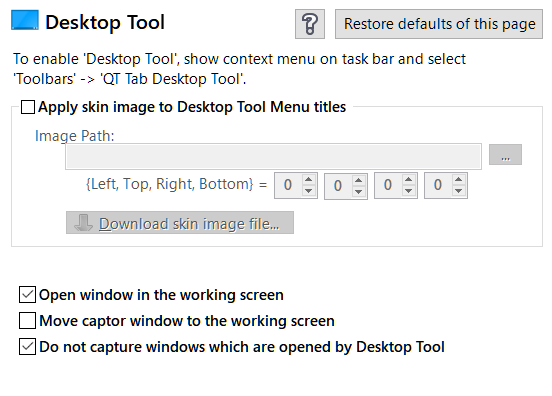The height and width of the screenshot is (396, 552).
Task: Click the Right margin number field
Action: coord(388,185)
